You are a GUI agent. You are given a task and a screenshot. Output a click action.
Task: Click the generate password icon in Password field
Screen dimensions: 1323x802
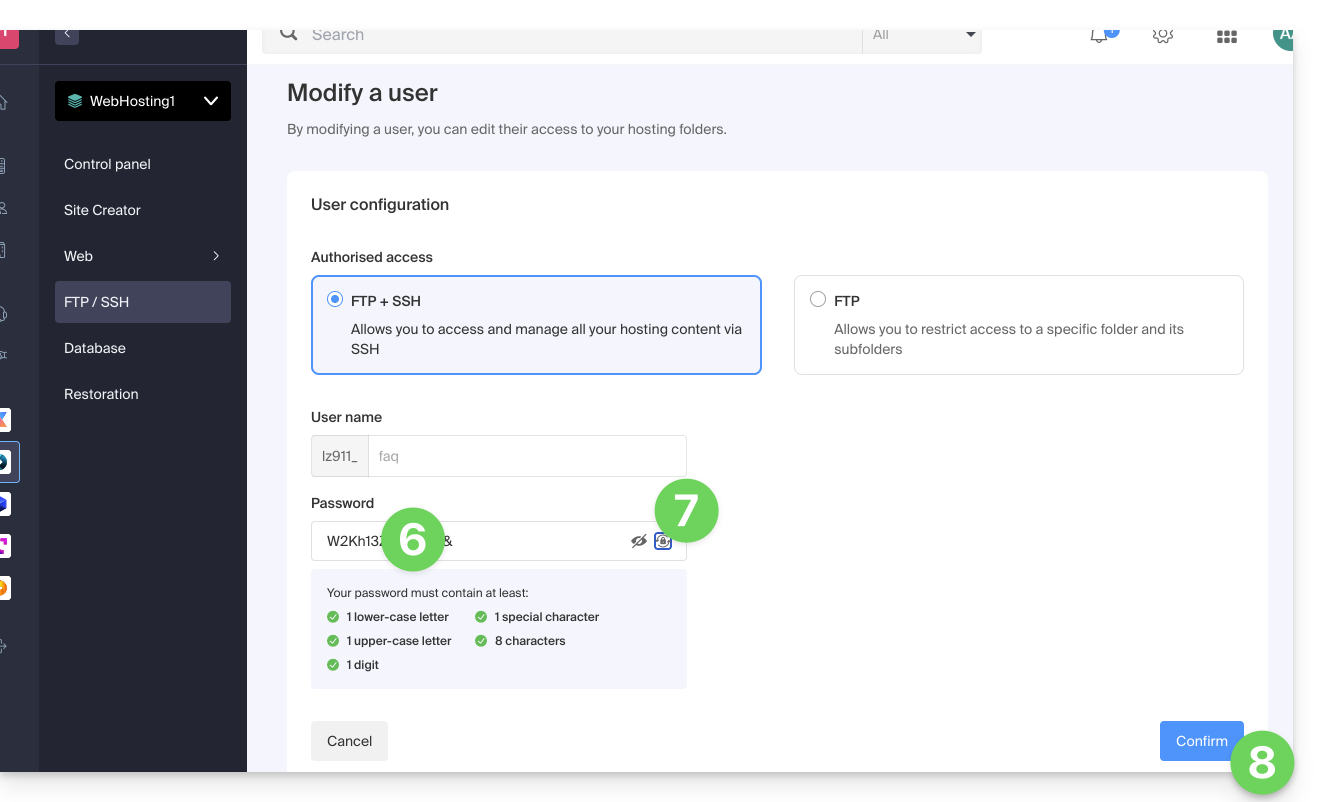[x=662, y=541]
